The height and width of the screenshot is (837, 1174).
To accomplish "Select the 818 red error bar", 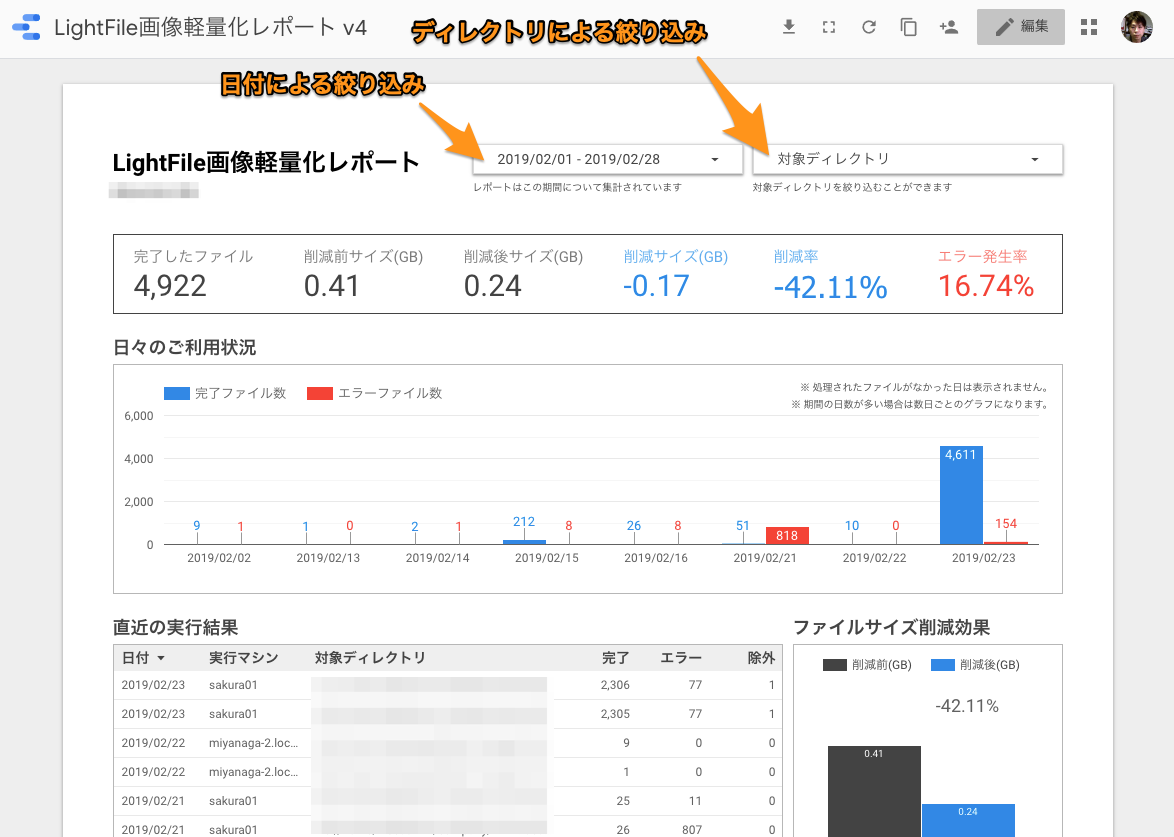I will click(787, 535).
